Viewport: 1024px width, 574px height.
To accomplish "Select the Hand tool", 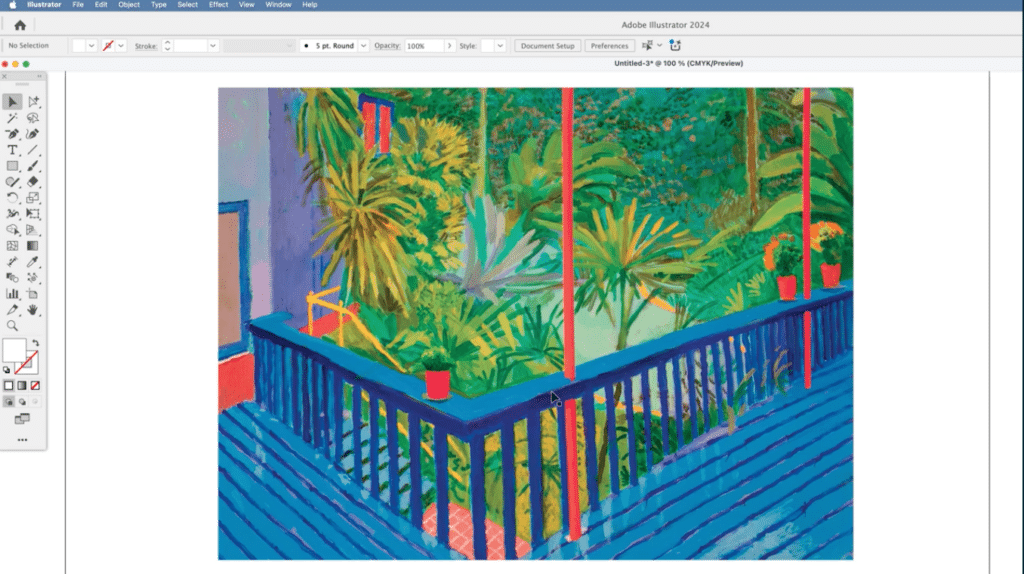I will [33, 310].
